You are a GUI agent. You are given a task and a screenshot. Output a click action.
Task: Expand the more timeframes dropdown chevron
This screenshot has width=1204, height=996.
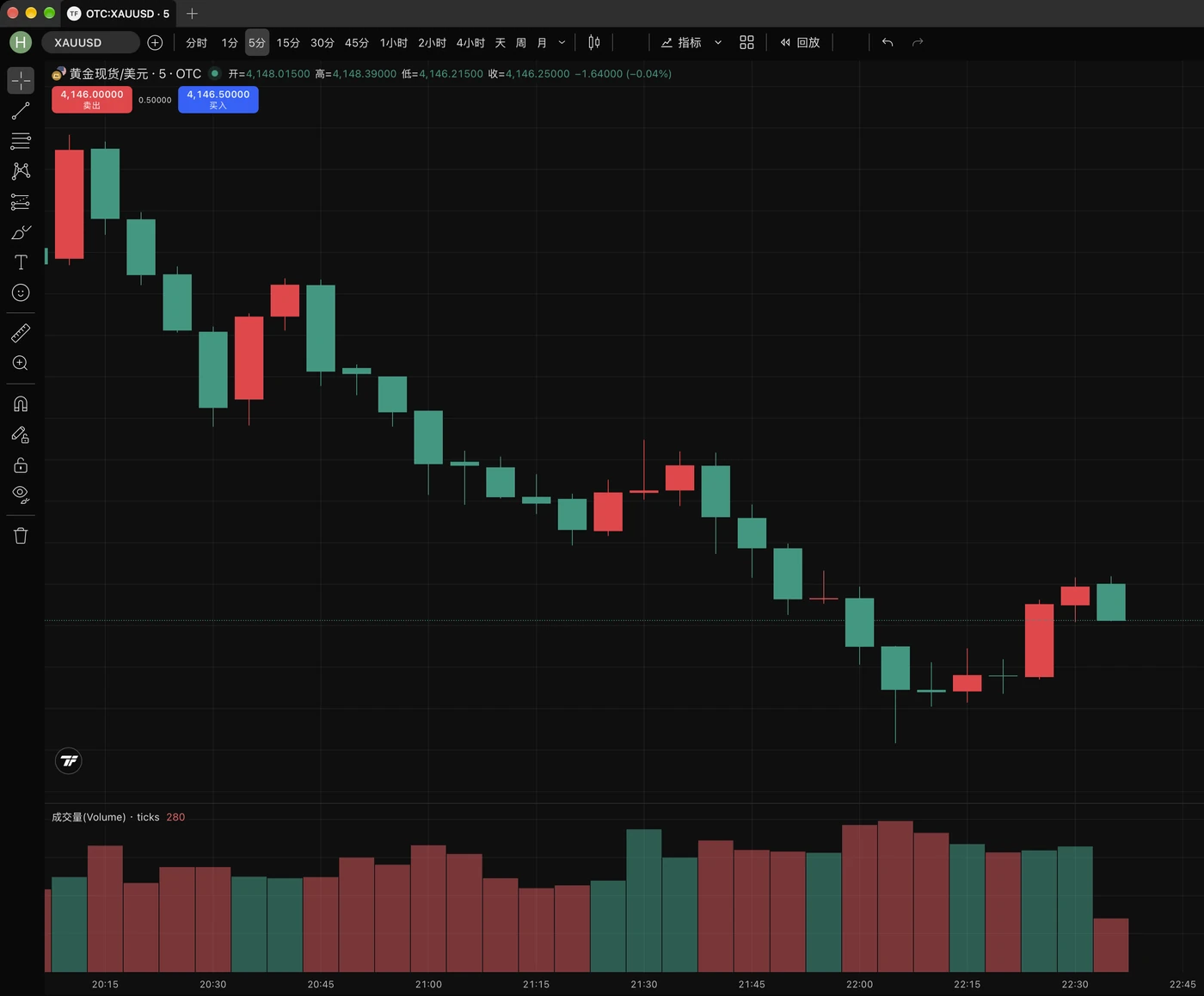pos(562,42)
